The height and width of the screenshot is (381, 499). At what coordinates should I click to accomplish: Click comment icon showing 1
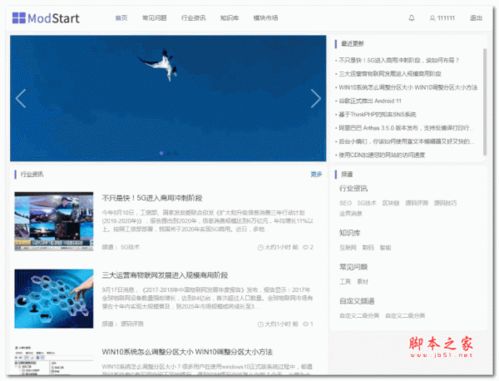pyautogui.click(x=305, y=324)
